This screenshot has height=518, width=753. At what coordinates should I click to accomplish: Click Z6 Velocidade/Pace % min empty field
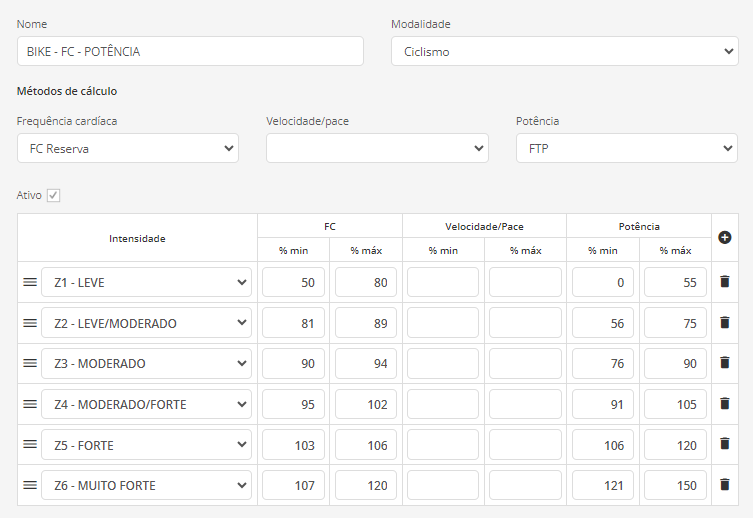click(443, 485)
